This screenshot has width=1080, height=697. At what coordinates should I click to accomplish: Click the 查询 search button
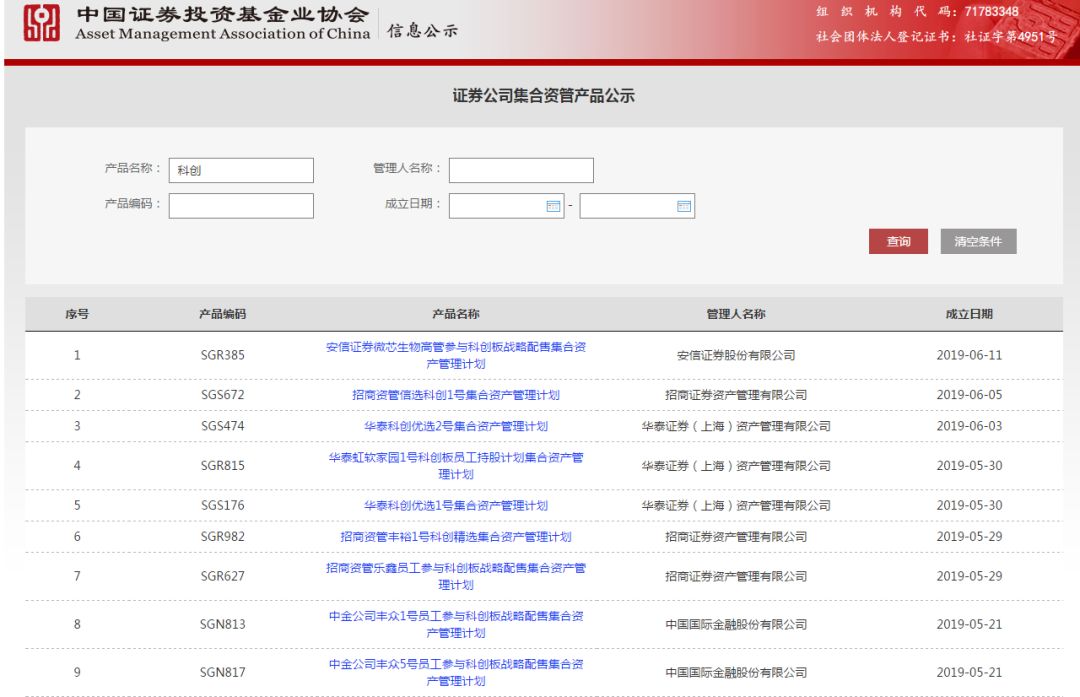[898, 241]
